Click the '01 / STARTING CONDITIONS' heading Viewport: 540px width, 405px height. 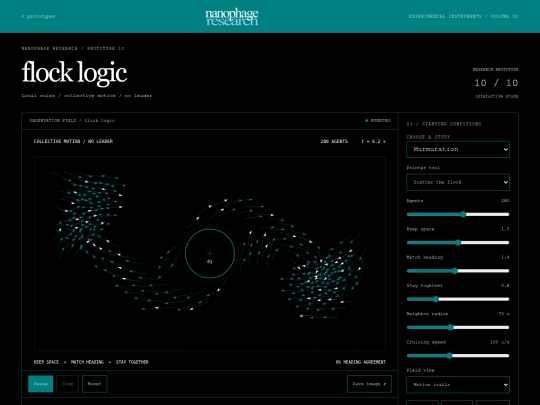click(444, 124)
